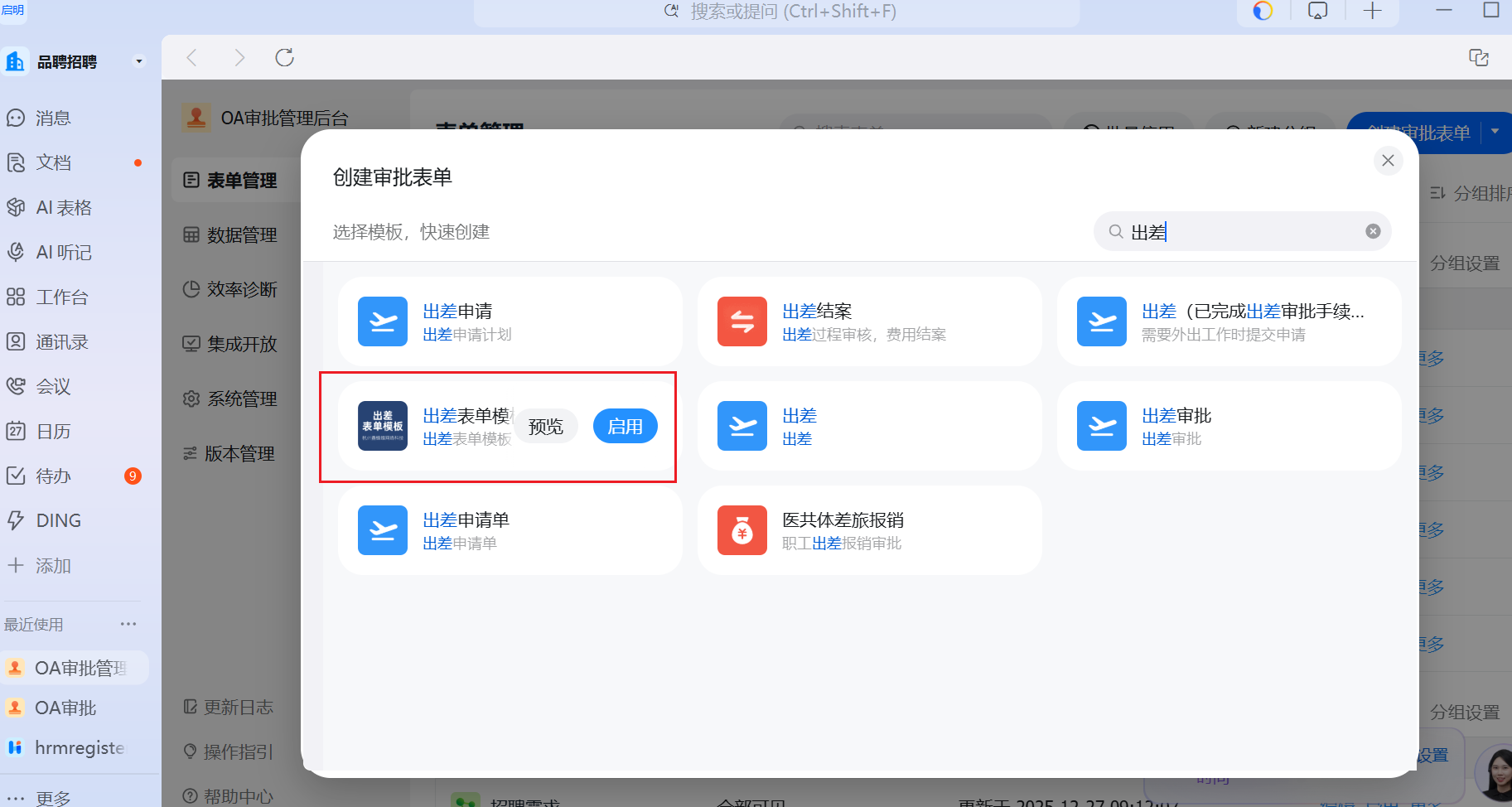Switch to 数据管理 menu item
This screenshot has width=1512, height=807.
point(240,235)
